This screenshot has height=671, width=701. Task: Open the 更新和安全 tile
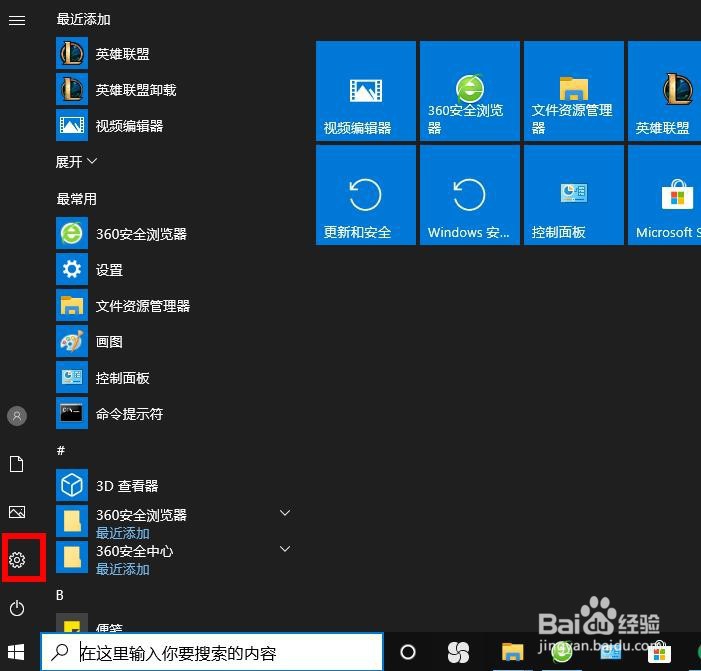366,195
